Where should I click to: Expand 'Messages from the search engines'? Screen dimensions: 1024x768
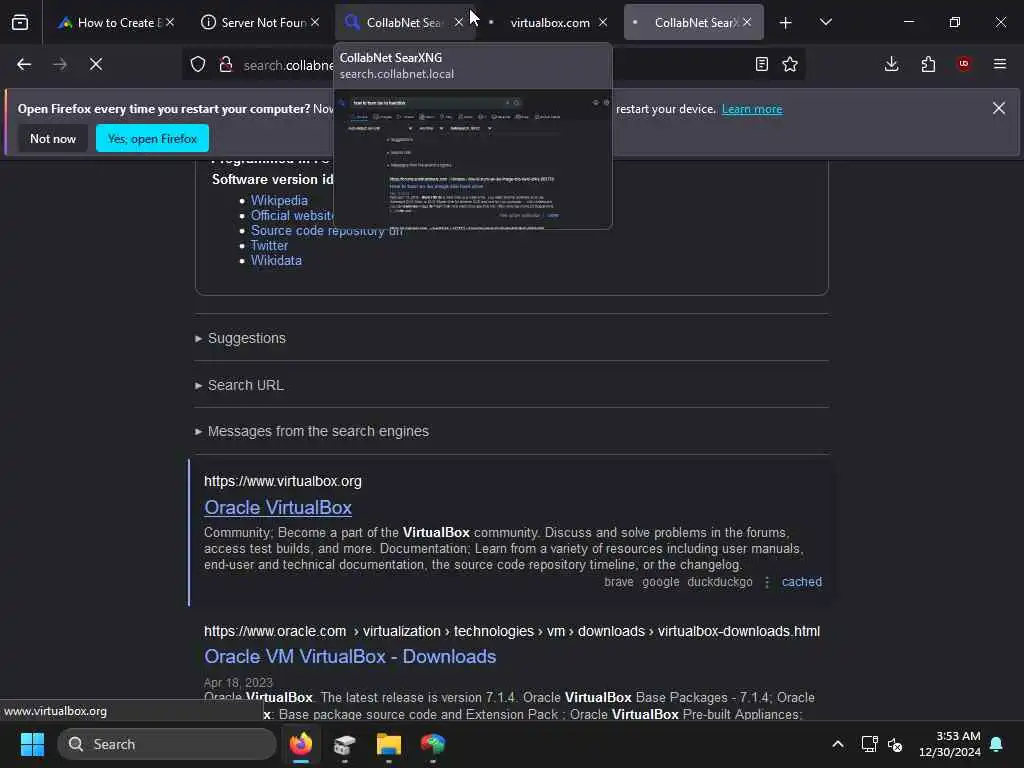[312, 431]
